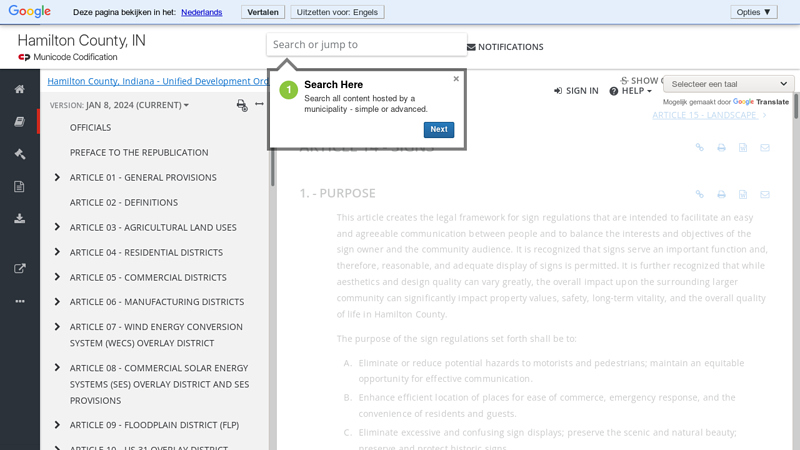Click the main page scrollbar
This screenshot has height=450, width=800.
tap(796, 106)
